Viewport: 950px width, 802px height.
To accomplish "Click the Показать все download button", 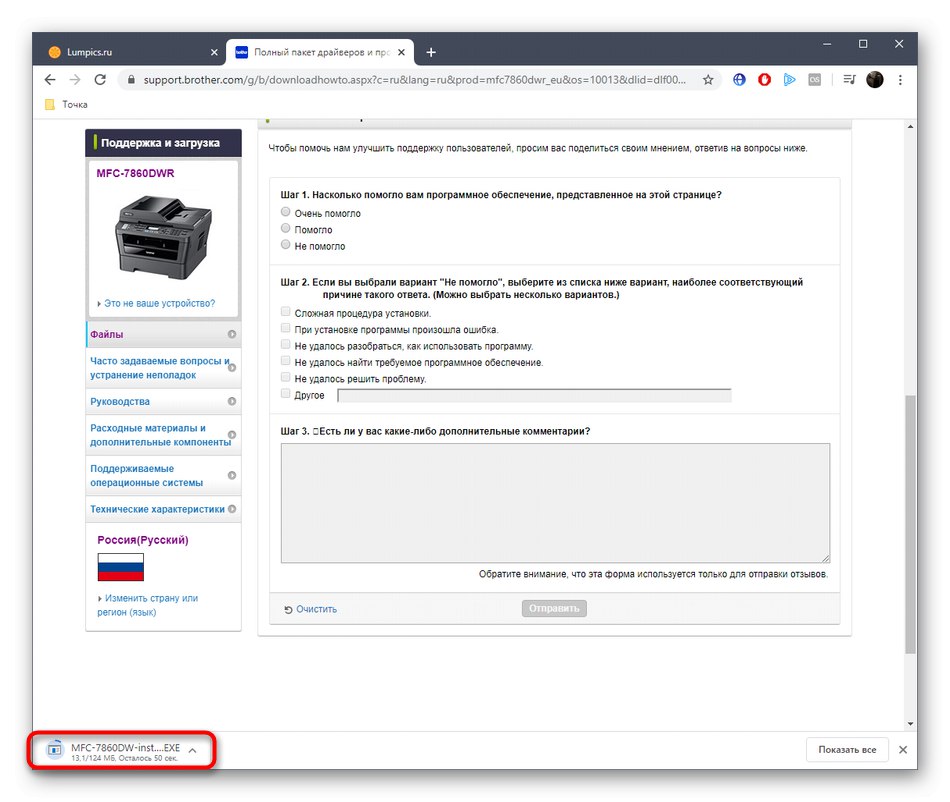I will point(846,748).
